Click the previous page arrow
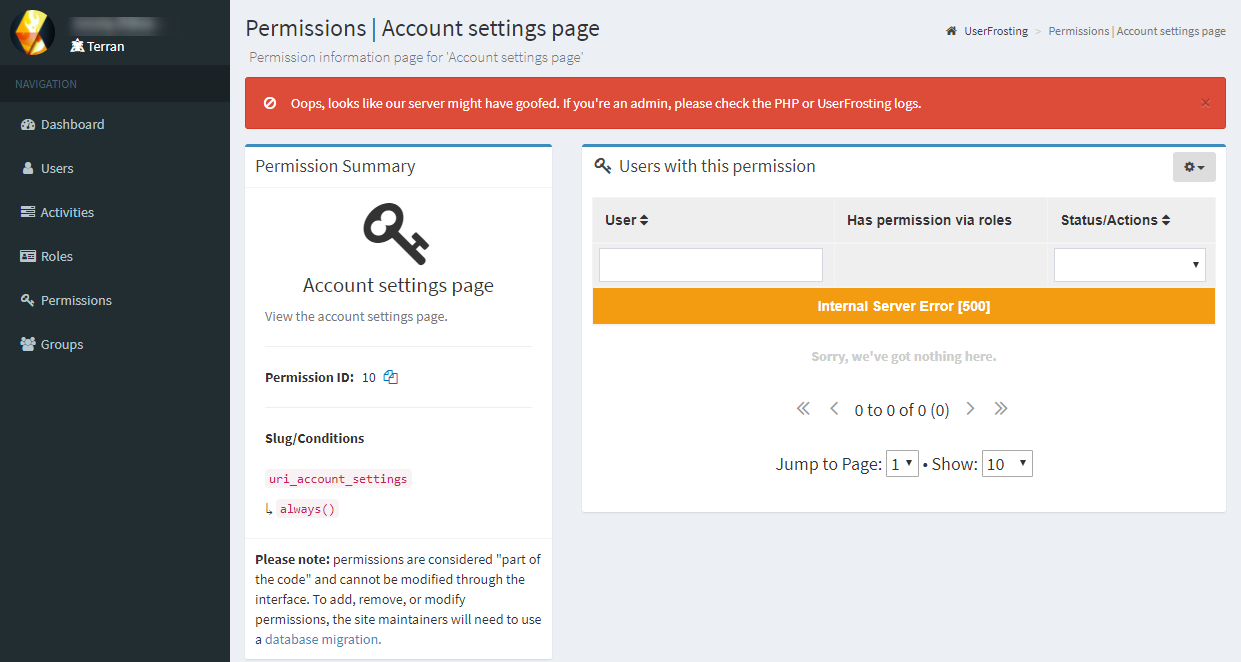Image resolution: width=1241 pixels, height=662 pixels. point(834,409)
